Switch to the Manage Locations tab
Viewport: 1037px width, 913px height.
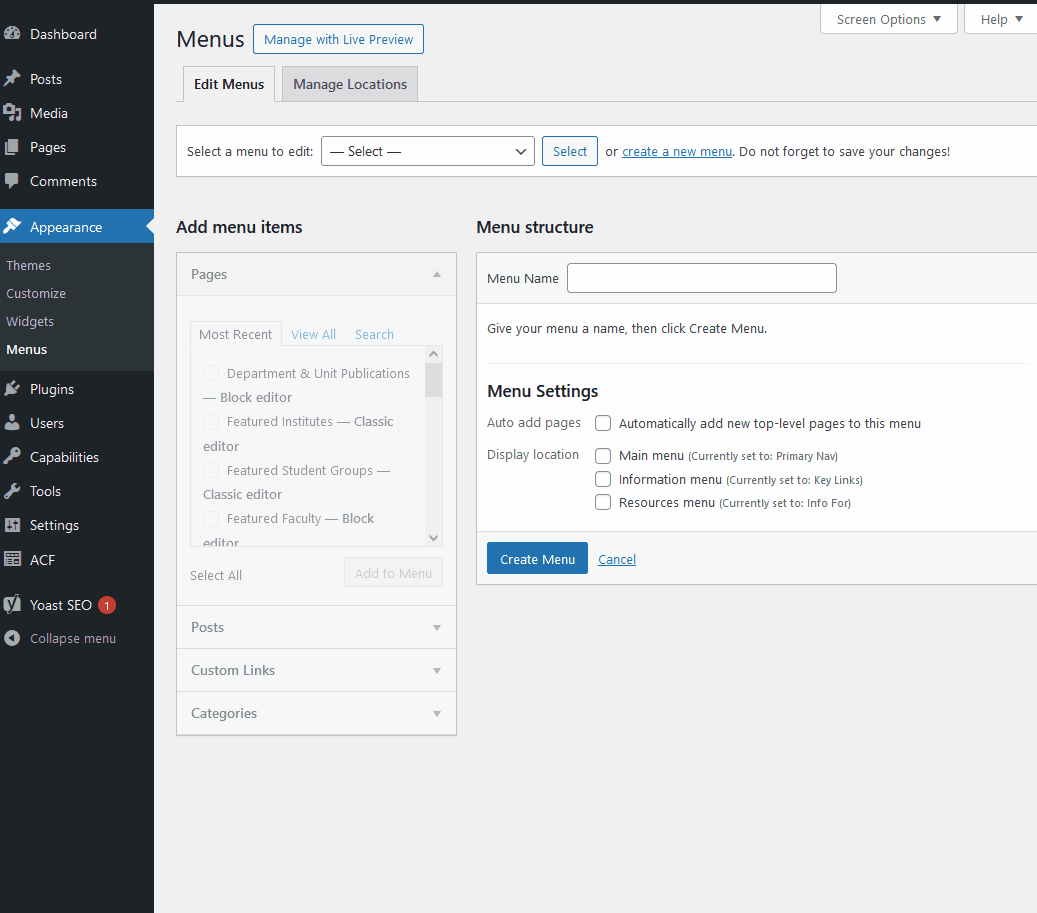click(349, 84)
